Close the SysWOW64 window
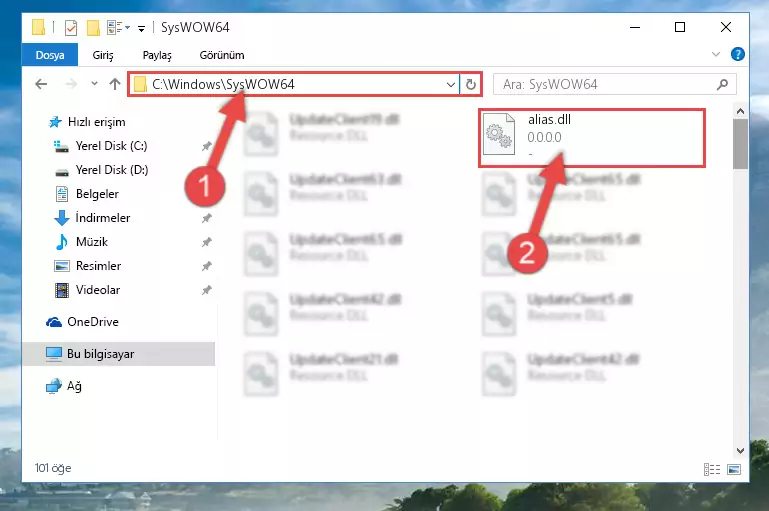This screenshot has height=511, width=769. (726, 27)
